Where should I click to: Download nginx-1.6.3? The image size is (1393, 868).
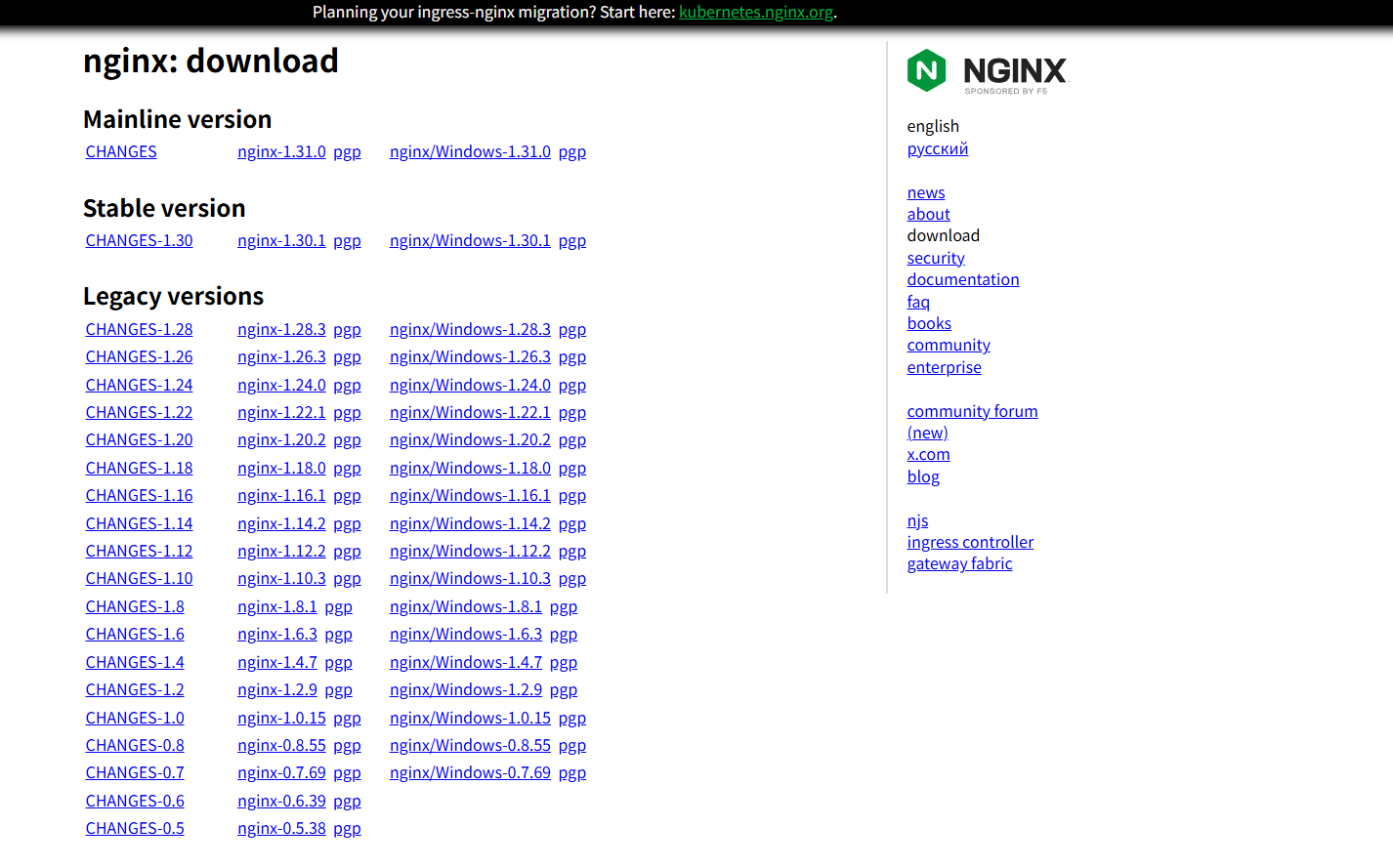click(x=277, y=634)
